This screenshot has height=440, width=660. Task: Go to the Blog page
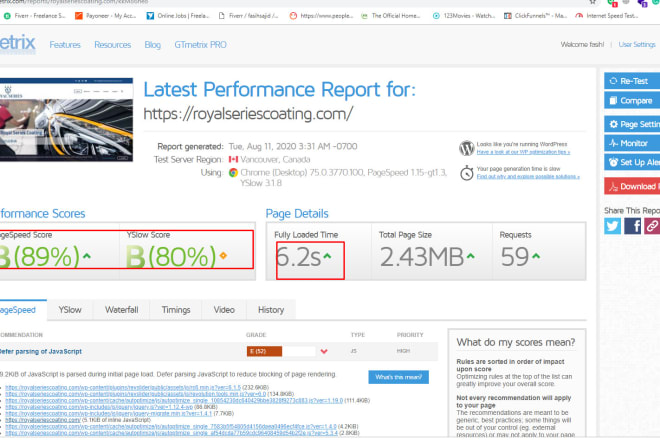tap(152, 45)
